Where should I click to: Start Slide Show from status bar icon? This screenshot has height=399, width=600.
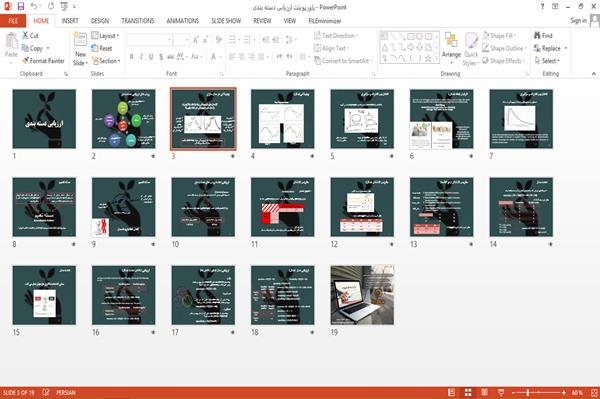click(501, 392)
